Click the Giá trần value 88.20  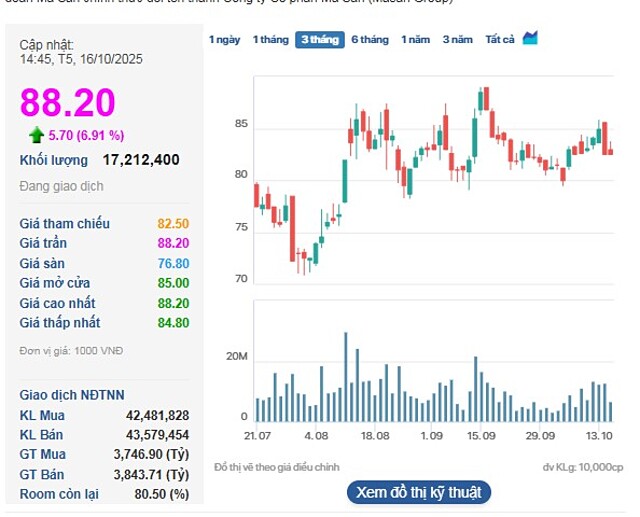coord(173,243)
